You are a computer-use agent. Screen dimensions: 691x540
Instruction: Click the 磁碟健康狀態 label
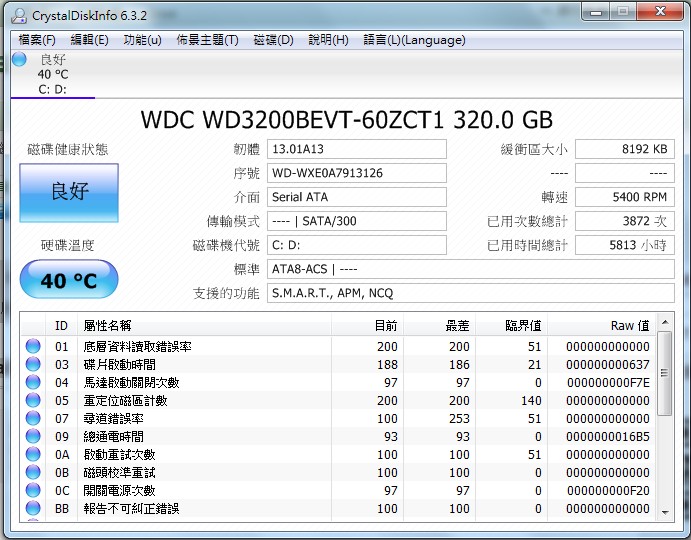(67, 149)
